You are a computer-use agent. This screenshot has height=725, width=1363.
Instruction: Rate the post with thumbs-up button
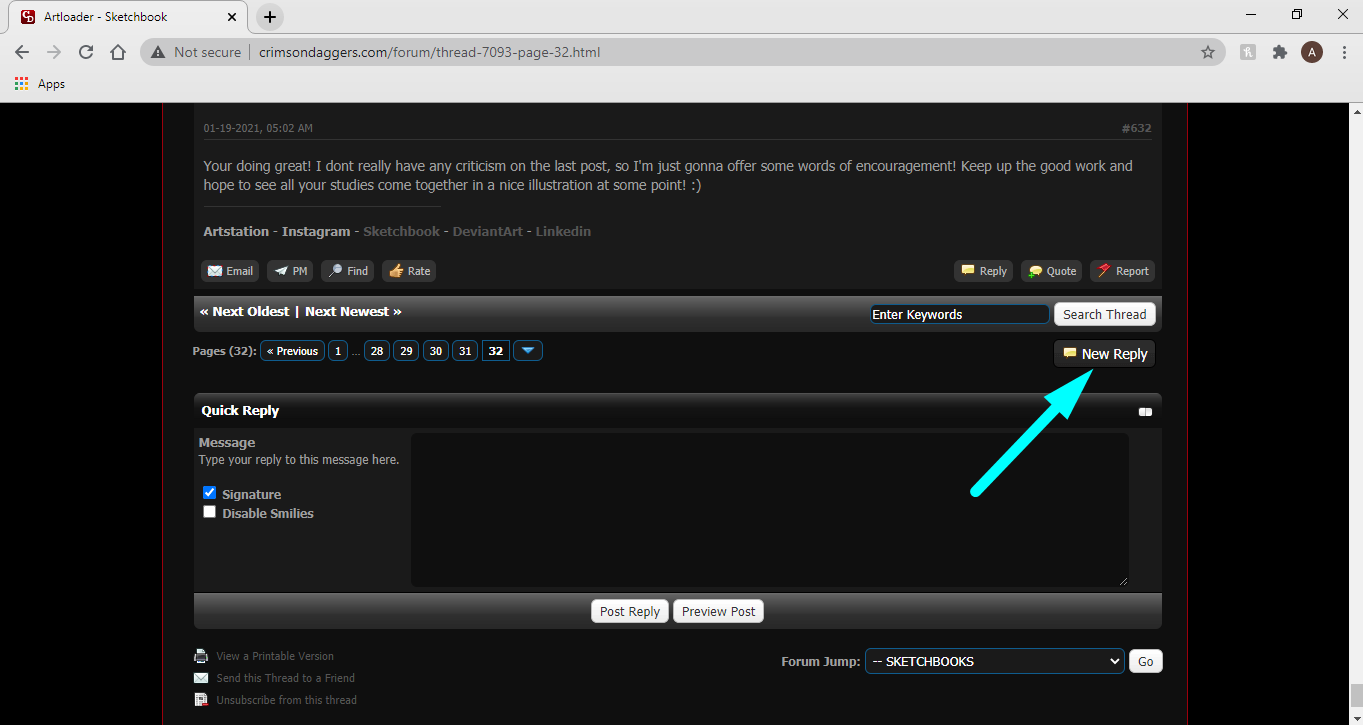coord(409,271)
